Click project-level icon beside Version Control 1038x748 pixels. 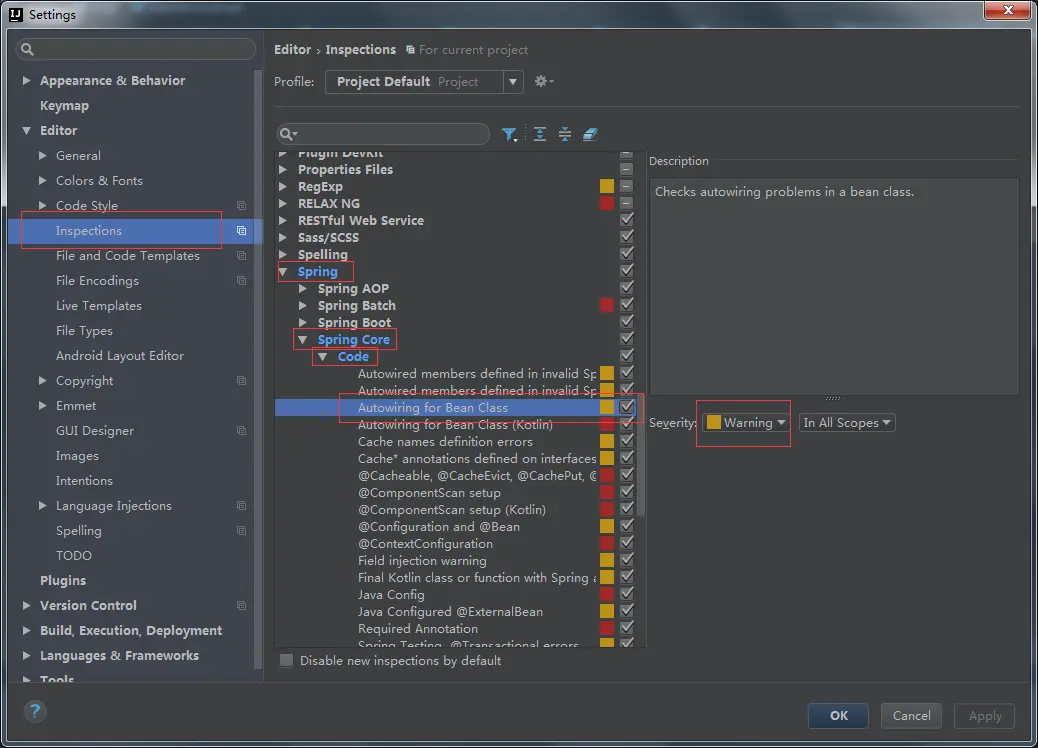242,606
